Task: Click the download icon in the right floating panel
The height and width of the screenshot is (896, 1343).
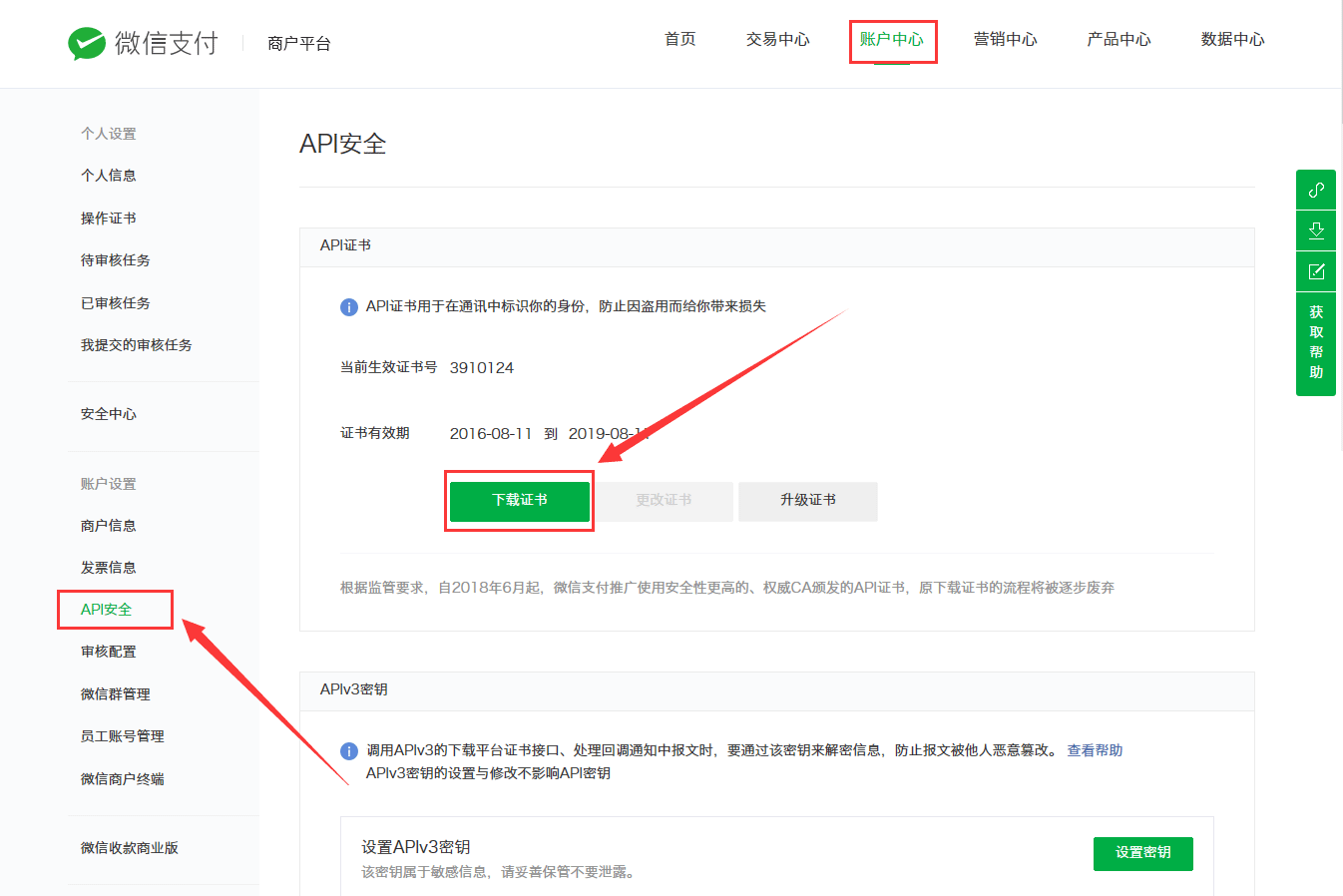Action: pos(1316,230)
